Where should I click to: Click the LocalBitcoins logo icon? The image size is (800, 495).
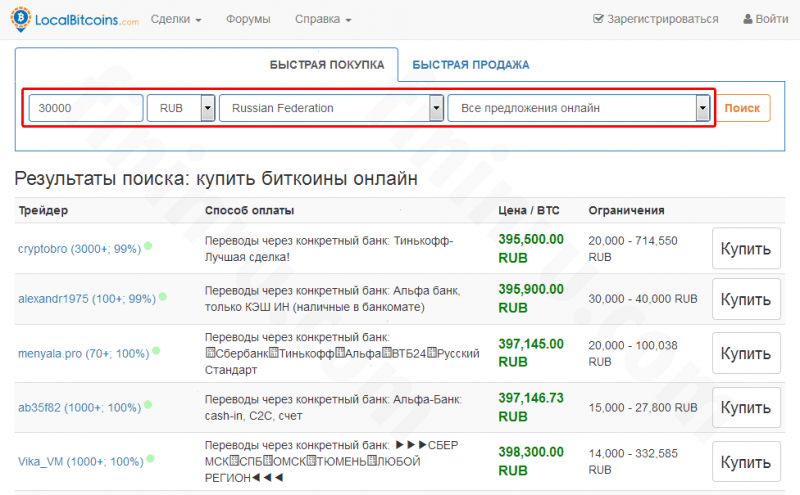pyautogui.click(x=20, y=19)
